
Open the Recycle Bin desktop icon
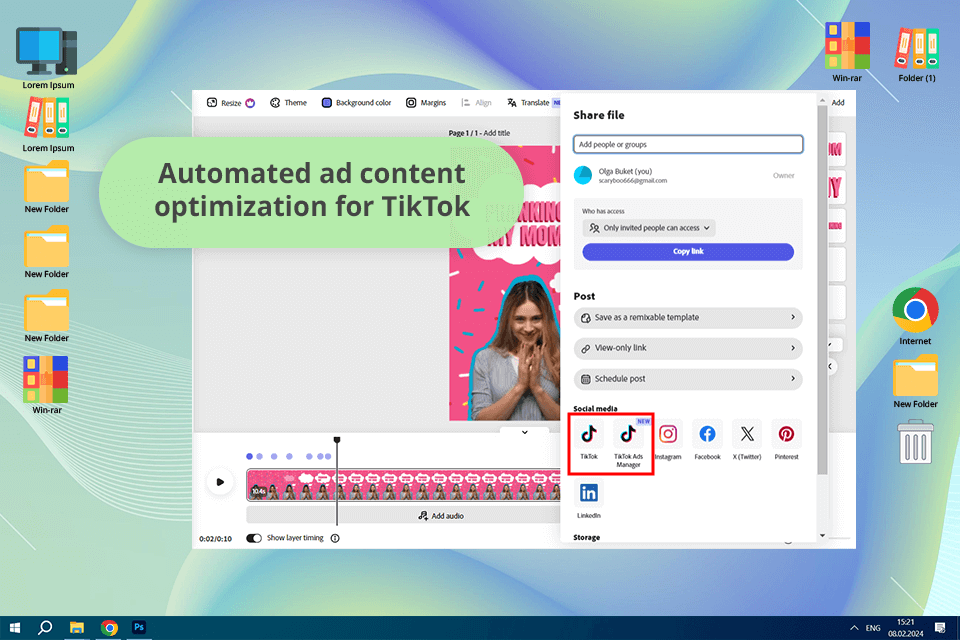(x=915, y=441)
